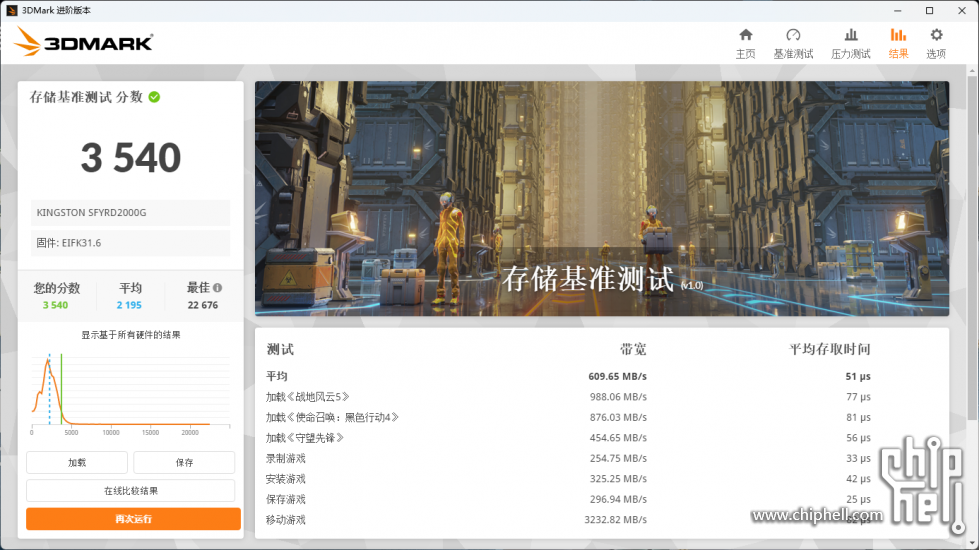
Task: Open 选项 settings gear icon
Action: pos(936,35)
